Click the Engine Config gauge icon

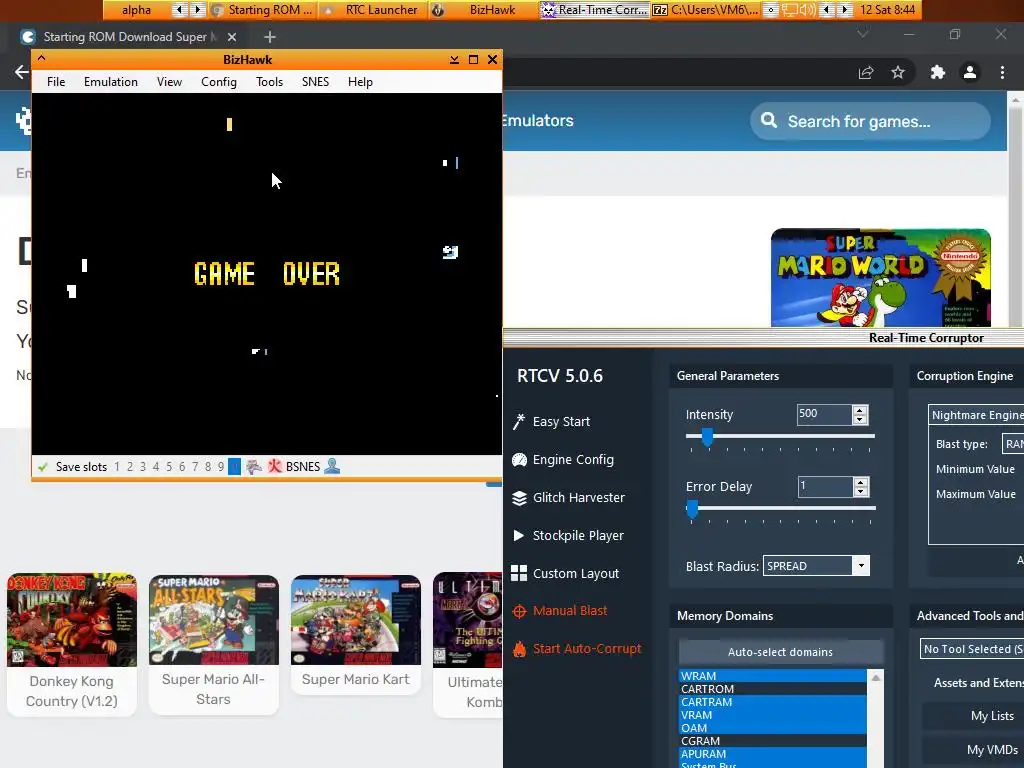(x=519, y=460)
